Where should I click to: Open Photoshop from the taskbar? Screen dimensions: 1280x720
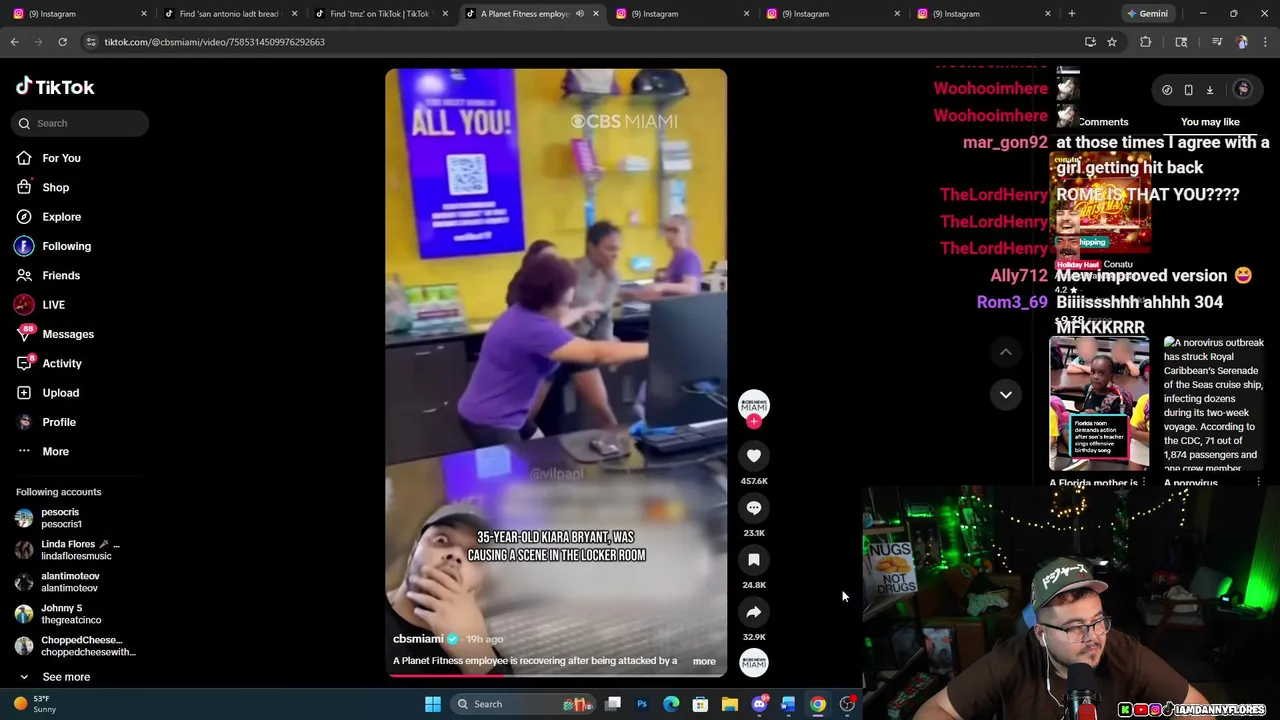click(x=642, y=704)
